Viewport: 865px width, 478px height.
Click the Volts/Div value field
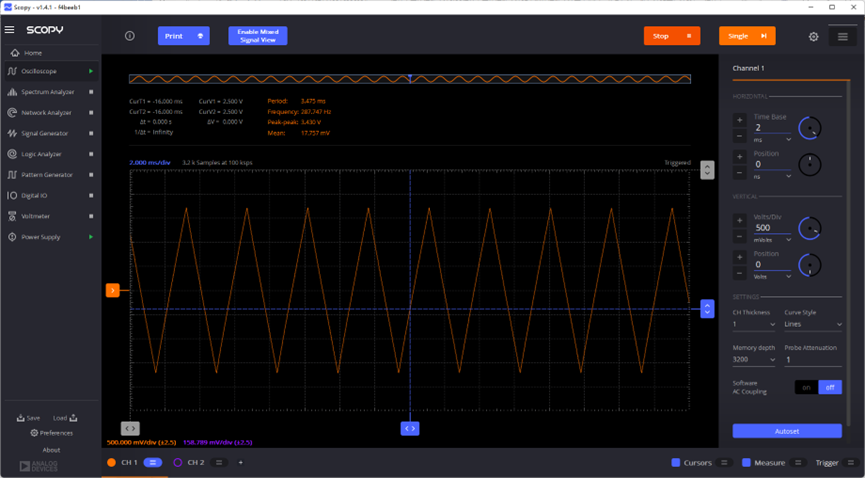[x=772, y=227]
